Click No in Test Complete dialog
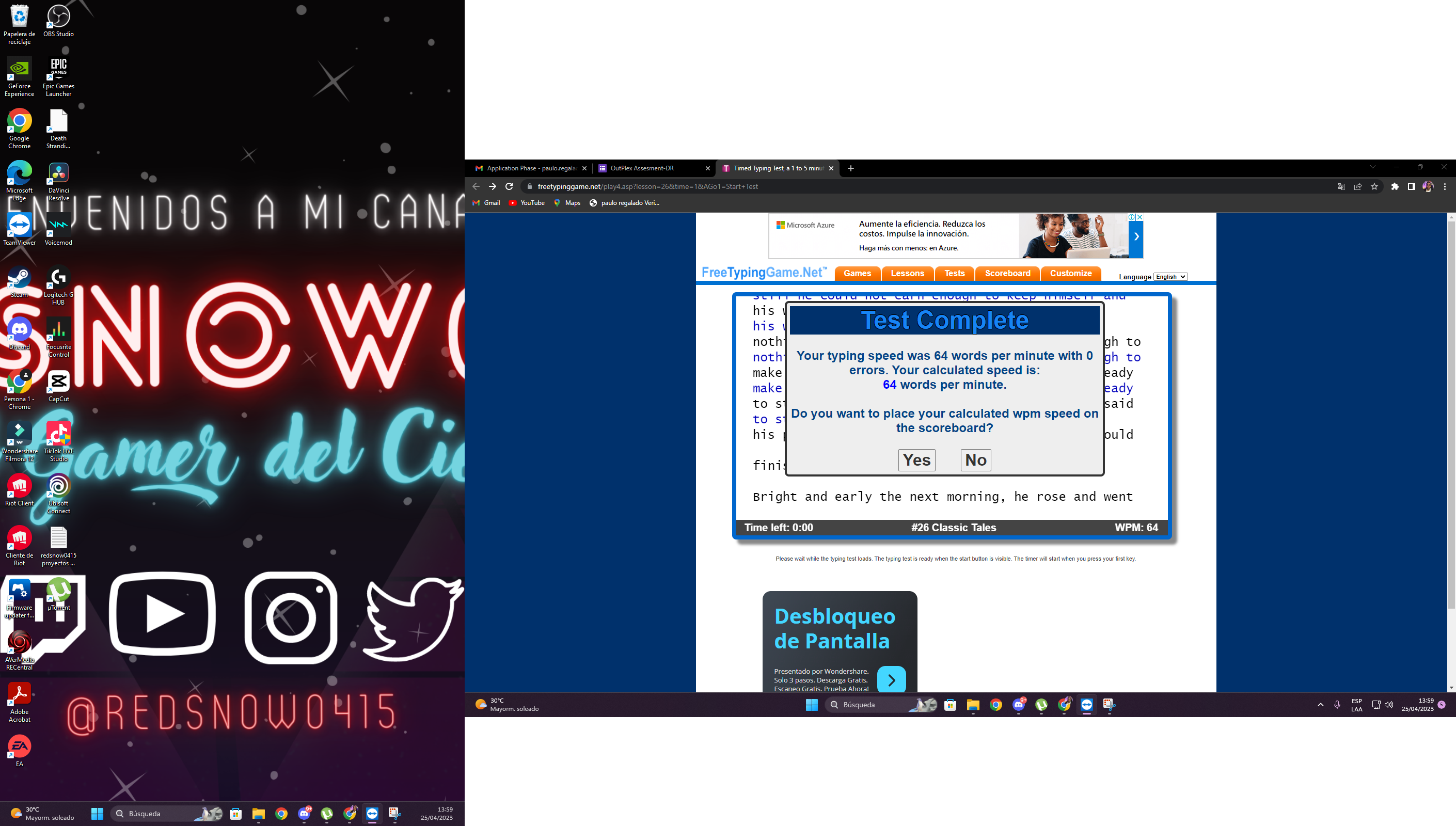1456x826 pixels. (x=976, y=460)
